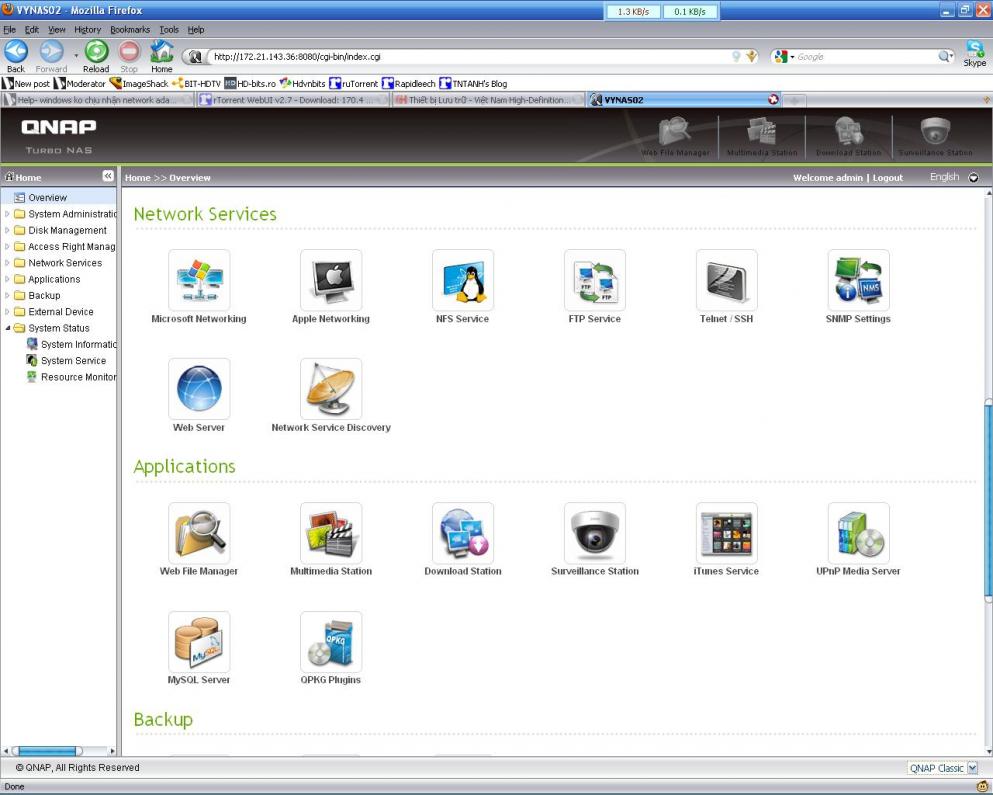
Task: Click the URL address bar
Action: pyautogui.click(x=471, y=57)
